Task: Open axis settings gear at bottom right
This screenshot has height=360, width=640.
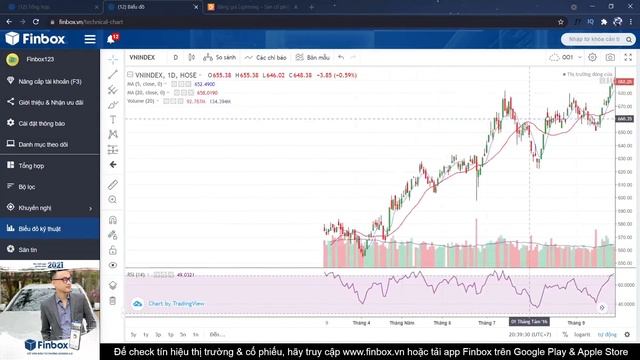Action: [627, 334]
